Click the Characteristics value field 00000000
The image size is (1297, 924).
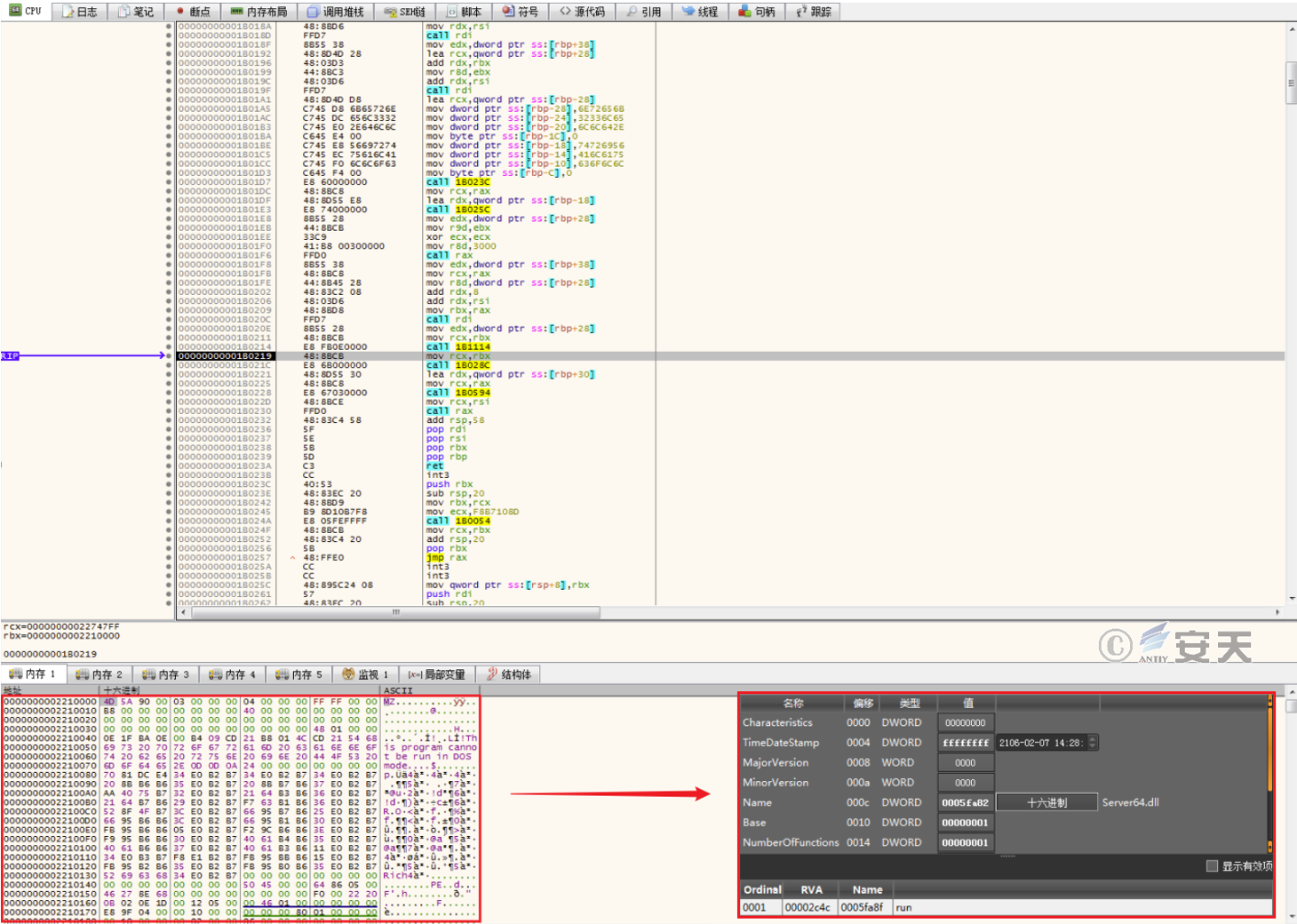point(965,723)
